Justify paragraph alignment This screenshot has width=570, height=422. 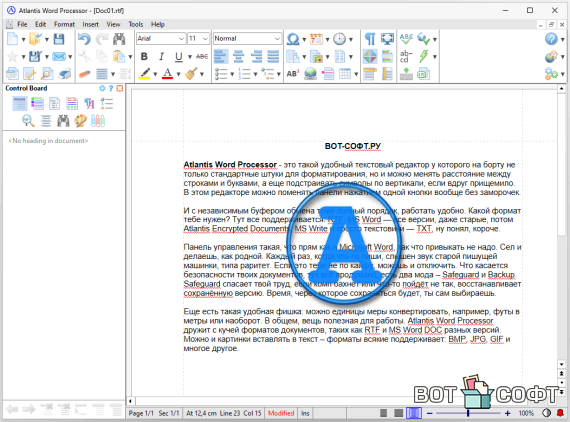pos(273,56)
